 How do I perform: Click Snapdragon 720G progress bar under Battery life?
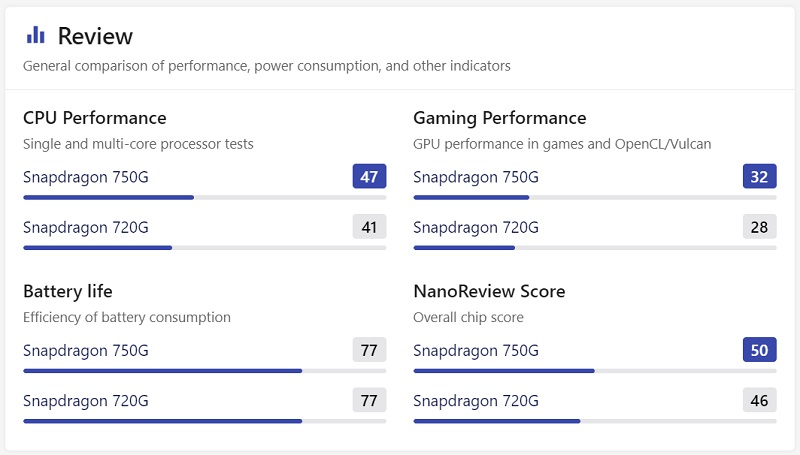pos(204,421)
